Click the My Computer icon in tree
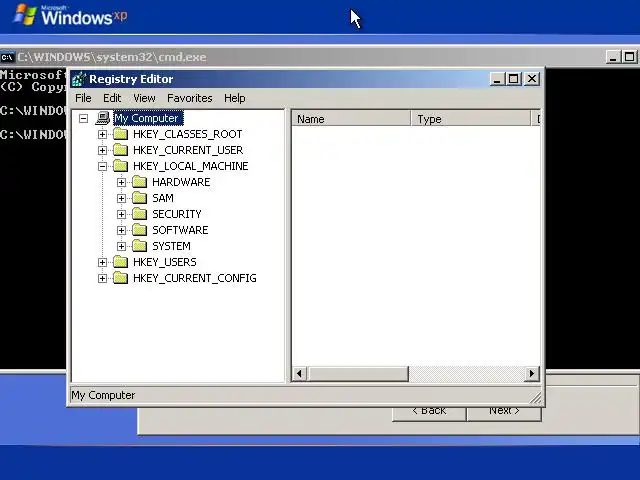 (102, 118)
